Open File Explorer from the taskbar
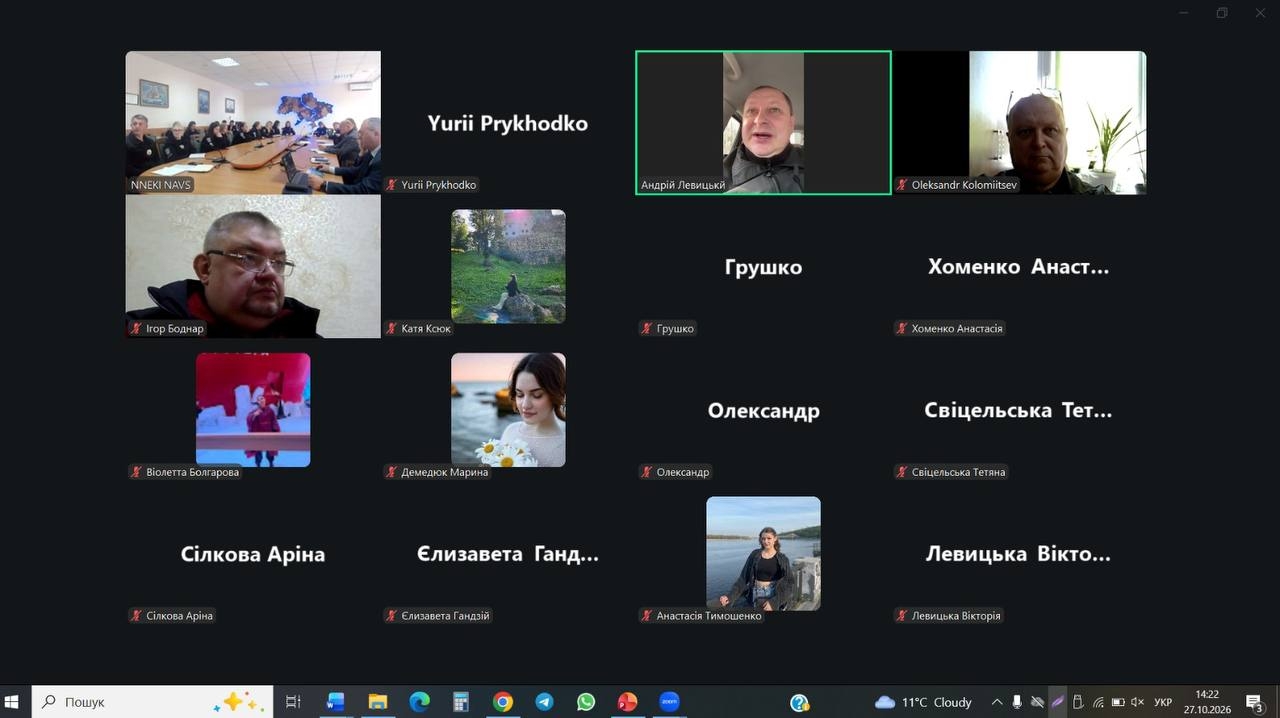This screenshot has width=1280, height=718. (x=377, y=702)
